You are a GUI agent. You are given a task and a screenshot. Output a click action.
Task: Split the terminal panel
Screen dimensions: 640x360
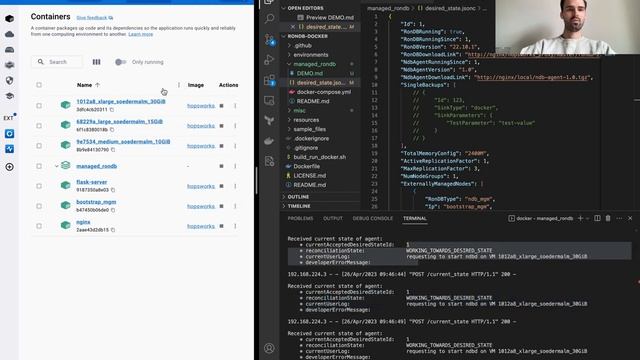597,218
